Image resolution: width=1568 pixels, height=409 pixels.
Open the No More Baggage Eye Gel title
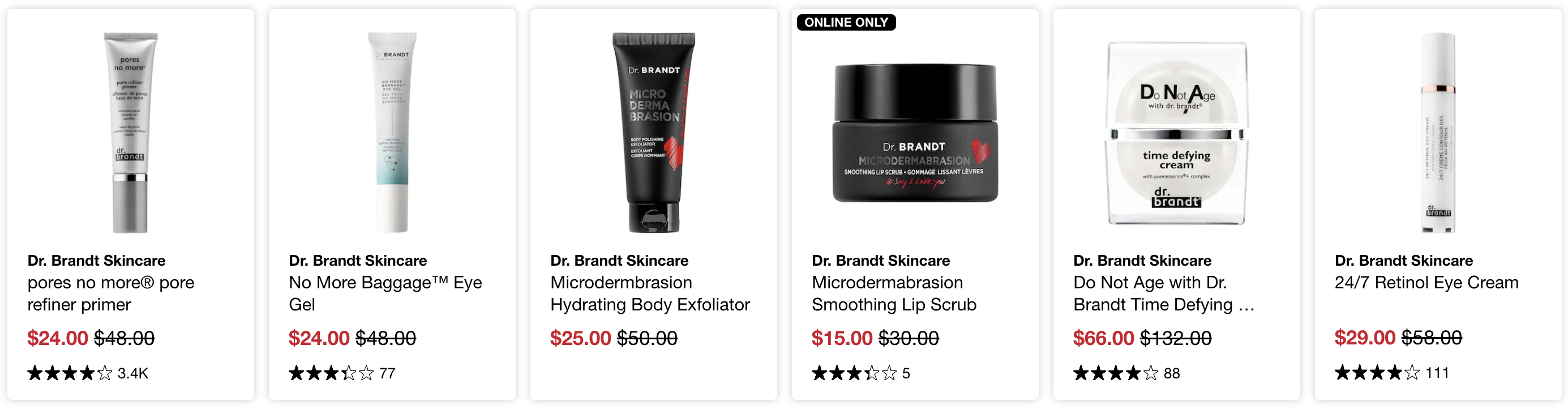click(385, 293)
